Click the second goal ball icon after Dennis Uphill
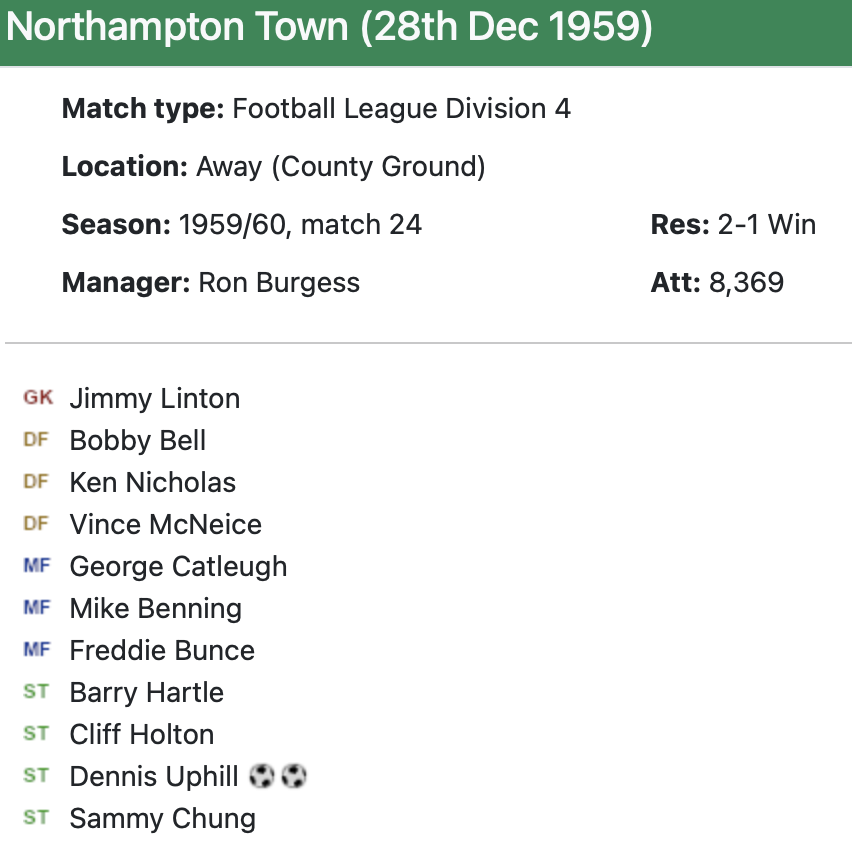The width and height of the screenshot is (852, 858). 293,776
